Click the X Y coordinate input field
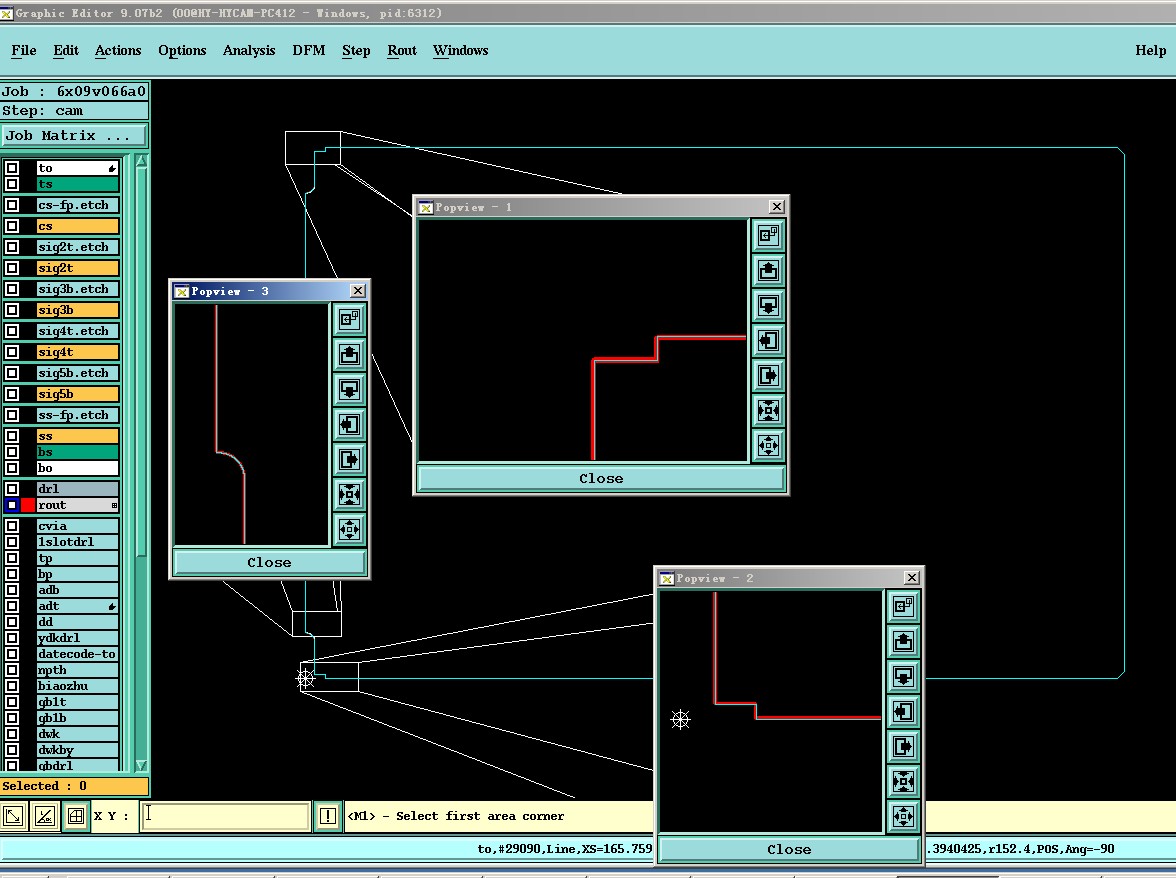 tap(225, 816)
